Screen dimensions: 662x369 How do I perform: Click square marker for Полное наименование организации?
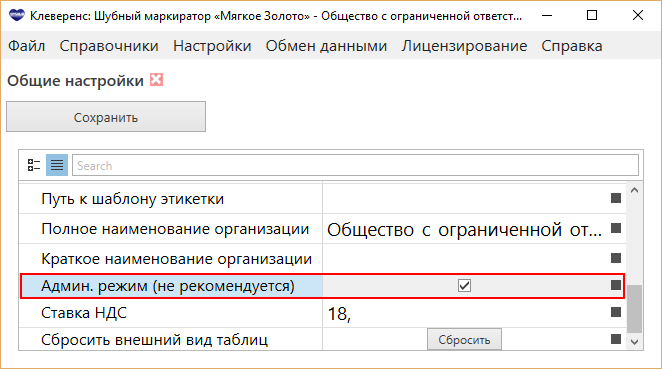tap(616, 228)
